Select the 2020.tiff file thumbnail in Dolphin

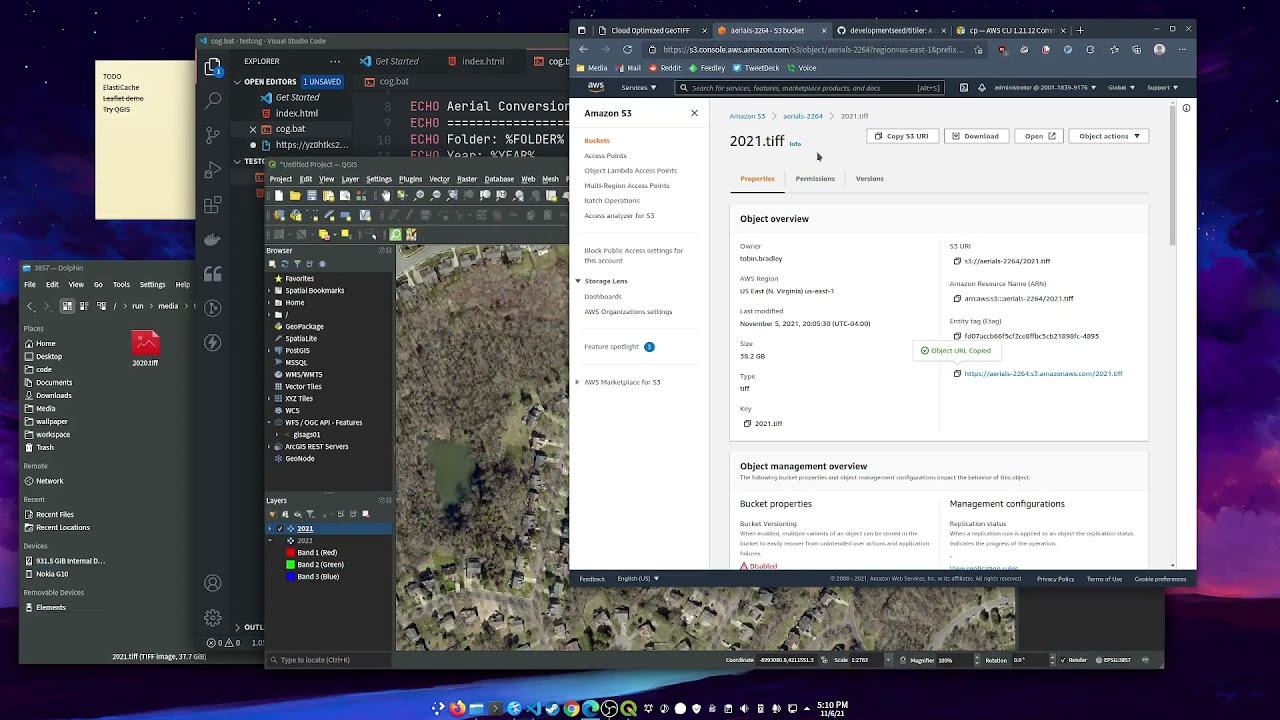(x=145, y=343)
